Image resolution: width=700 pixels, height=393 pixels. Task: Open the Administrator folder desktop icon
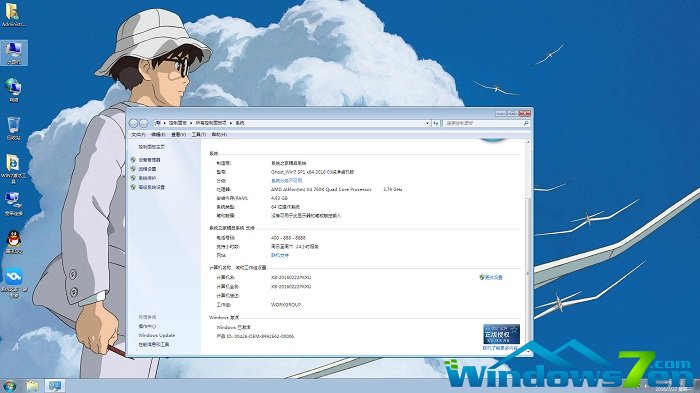[13, 14]
